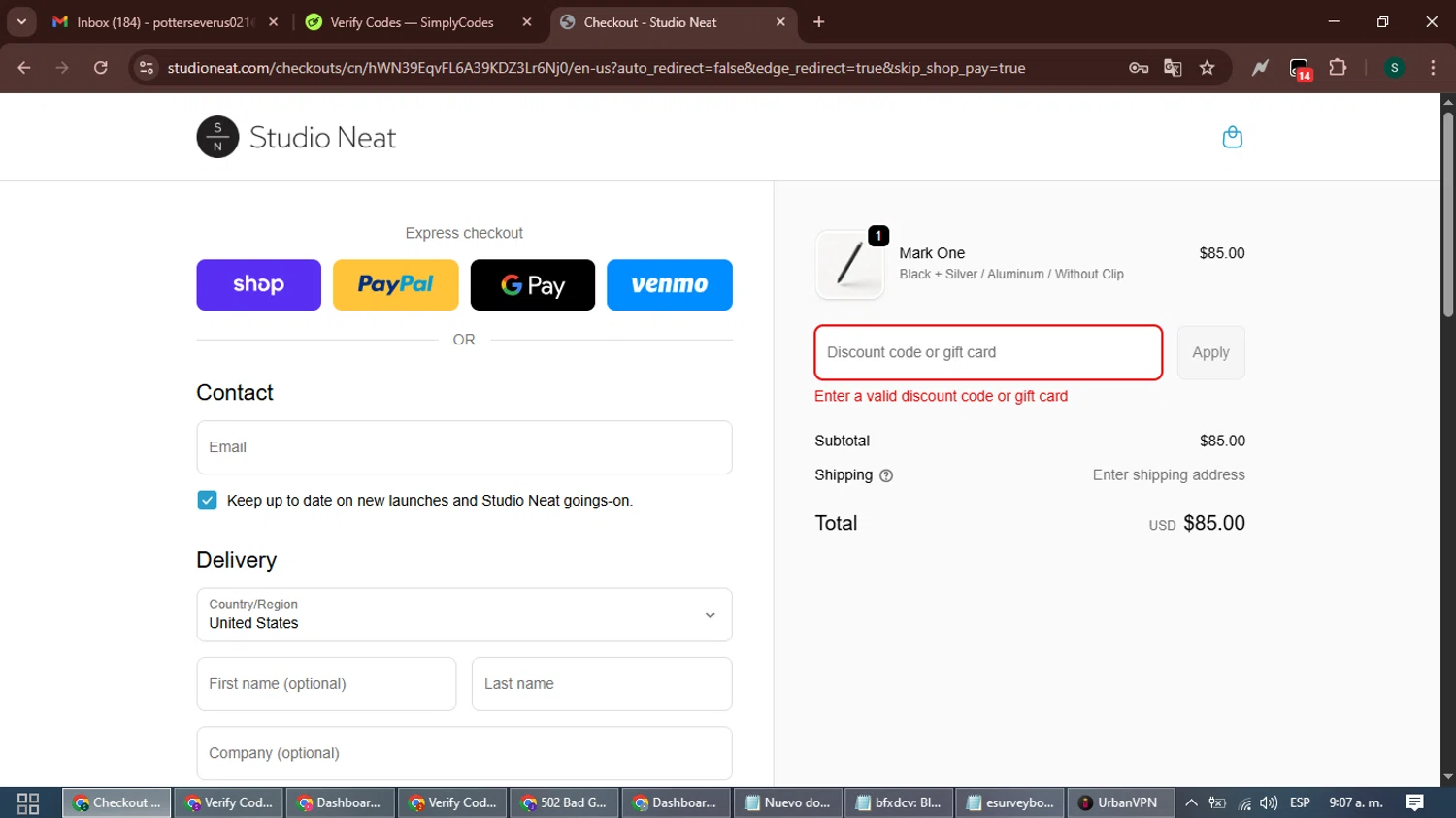Click the Last name field
The height and width of the screenshot is (818, 1456).
pos(602,684)
